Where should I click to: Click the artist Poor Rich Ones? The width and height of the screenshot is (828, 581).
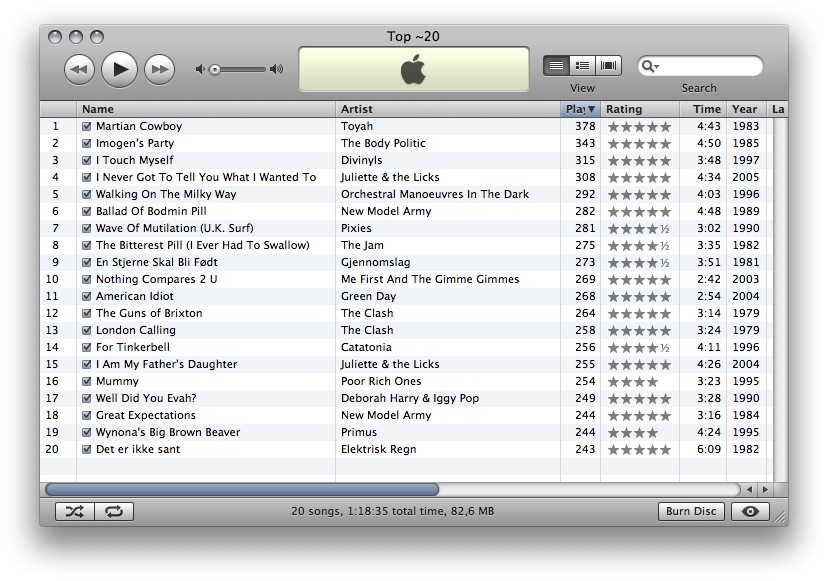point(381,381)
